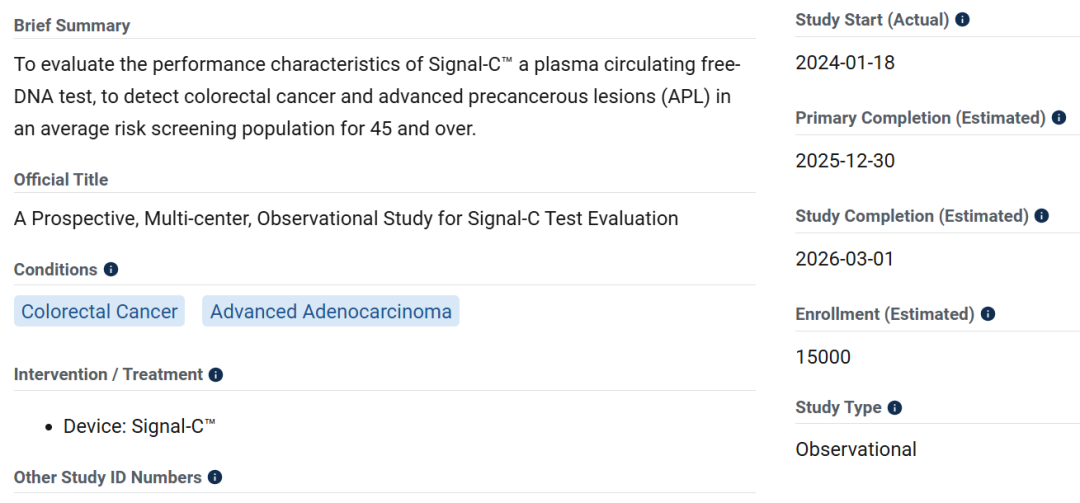Click the Brief Summary heading
Image resolution: width=1080 pixels, height=503 pixels.
pos(71,25)
